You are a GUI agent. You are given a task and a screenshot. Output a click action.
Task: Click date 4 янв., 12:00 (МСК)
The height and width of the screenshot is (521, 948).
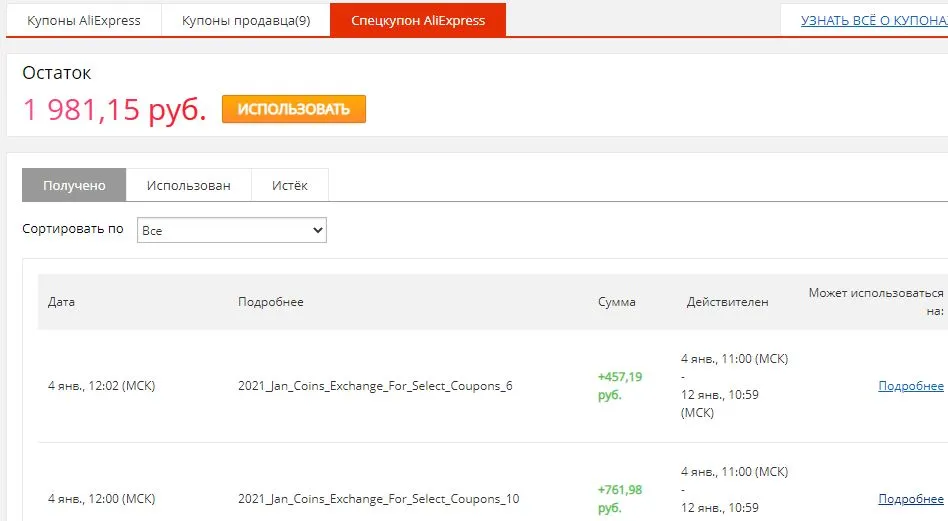click(x=102, y=499)
